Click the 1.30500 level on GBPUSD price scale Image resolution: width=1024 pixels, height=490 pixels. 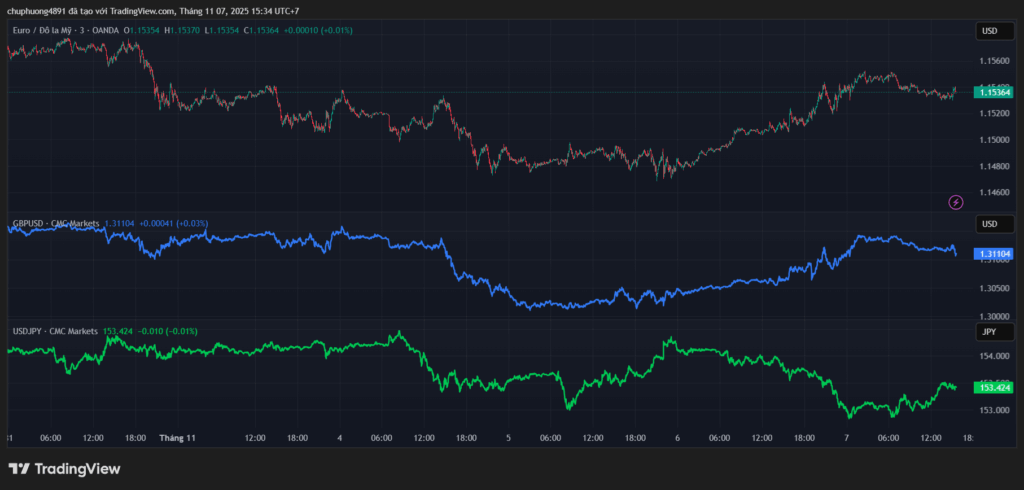[x=994, y=289]
